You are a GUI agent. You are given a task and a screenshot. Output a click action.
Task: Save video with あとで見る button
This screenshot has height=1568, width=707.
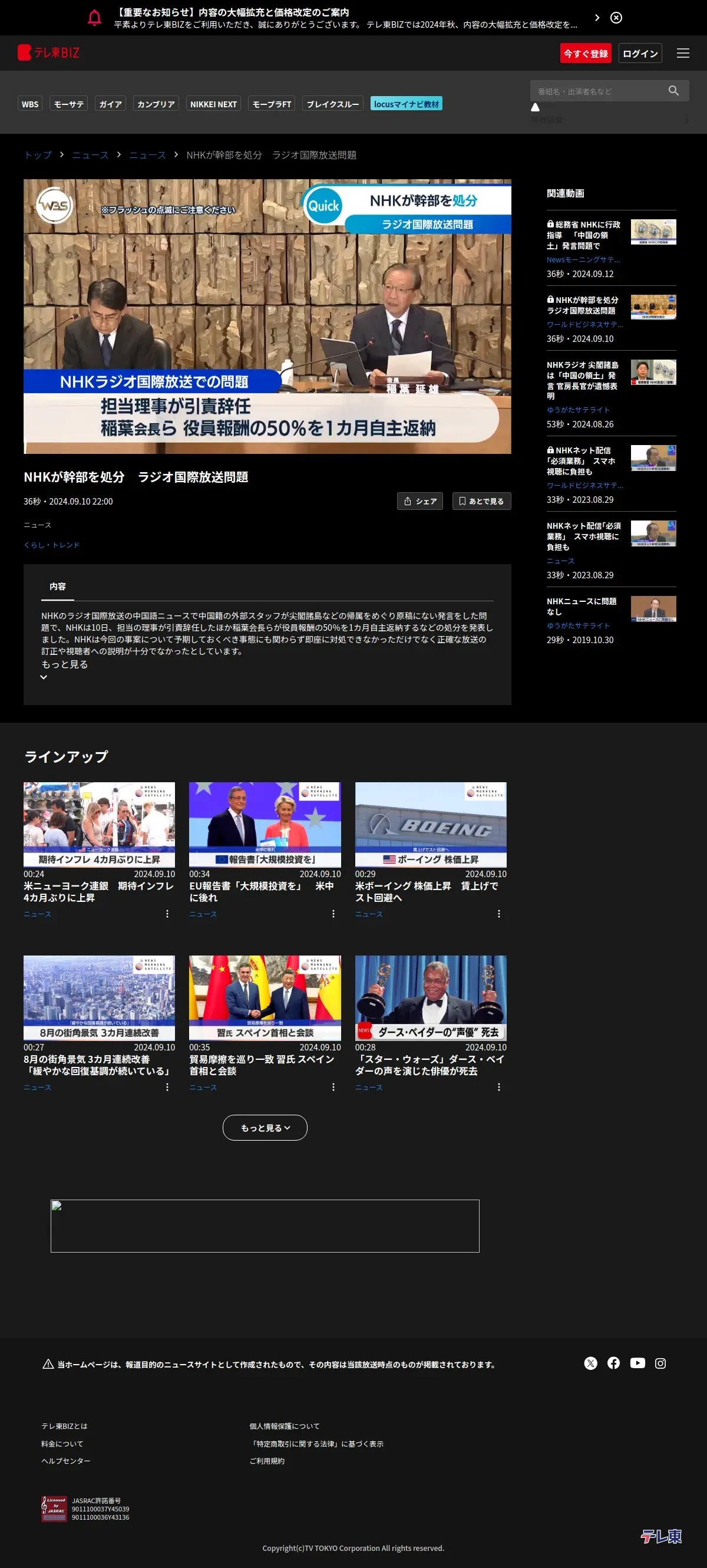click(481, 501)
